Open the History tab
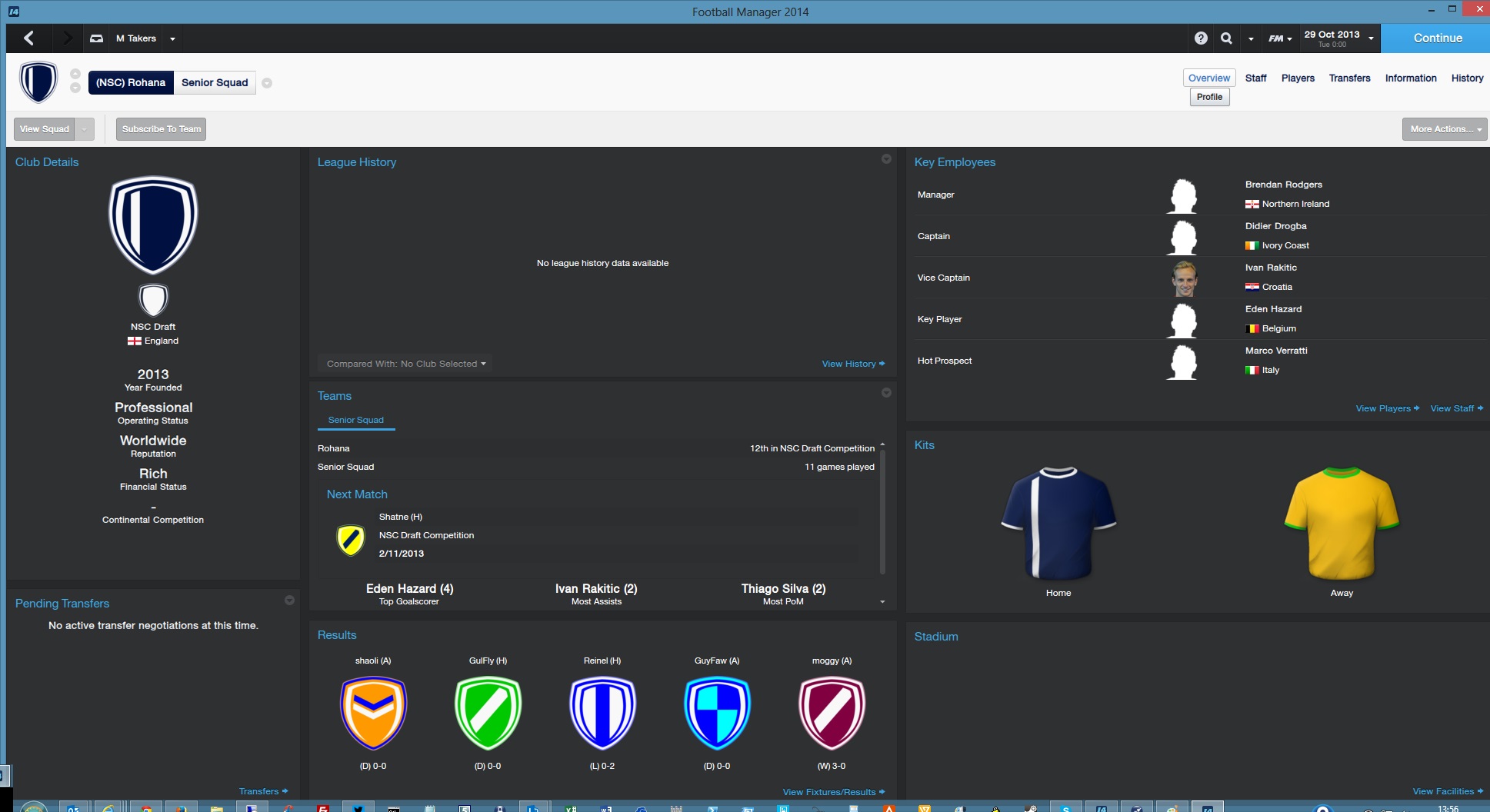This screenshot has height=812, width=1490. [x=1467, y=78]
